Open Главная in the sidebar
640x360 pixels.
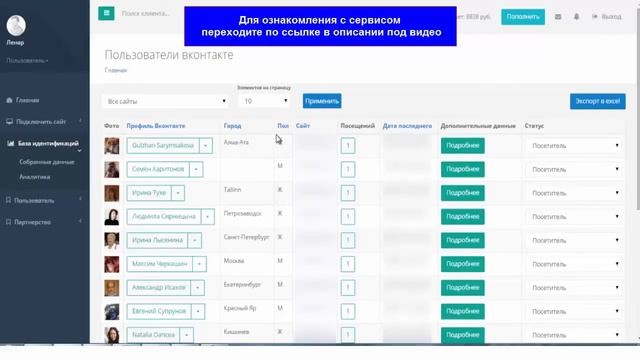[x=23, y=100]
